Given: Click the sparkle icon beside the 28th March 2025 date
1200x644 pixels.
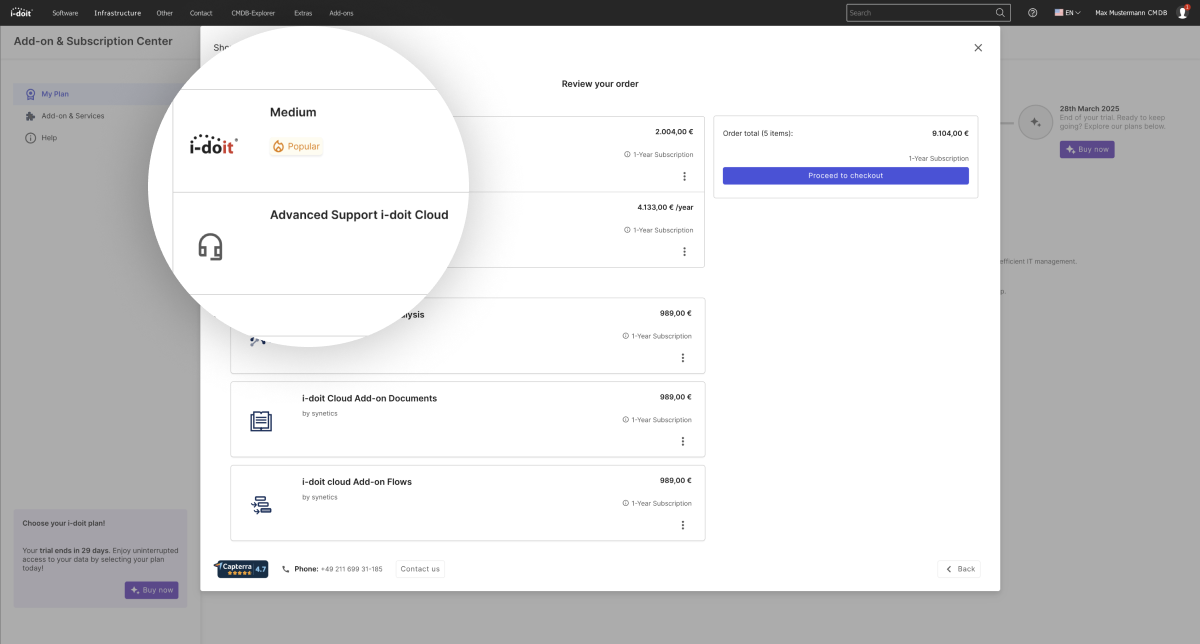Looking at the screenshot, I should point(1036,122).
